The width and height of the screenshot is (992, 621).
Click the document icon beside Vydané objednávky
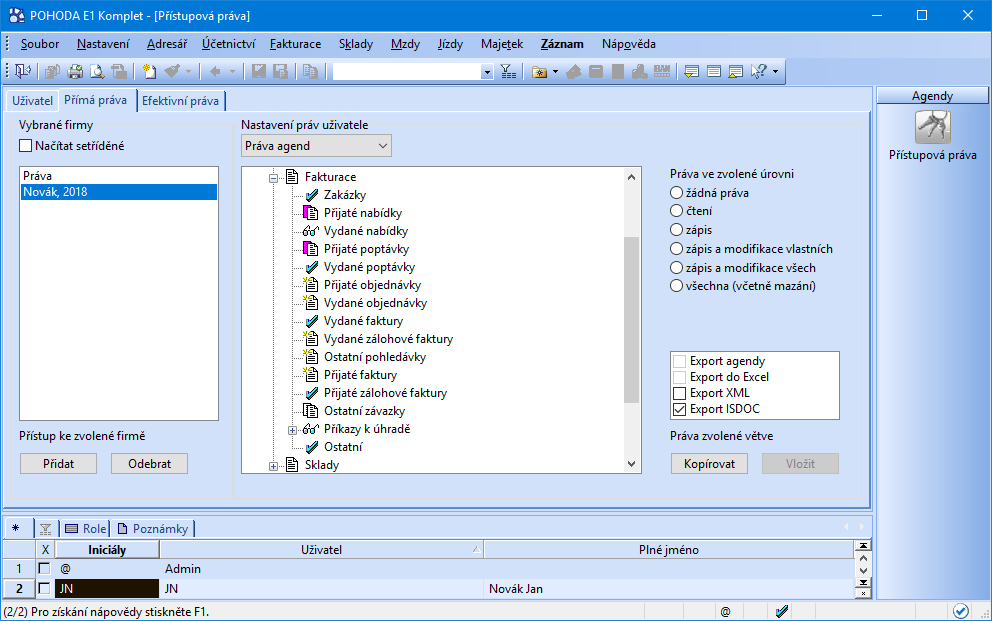(310, 302)
